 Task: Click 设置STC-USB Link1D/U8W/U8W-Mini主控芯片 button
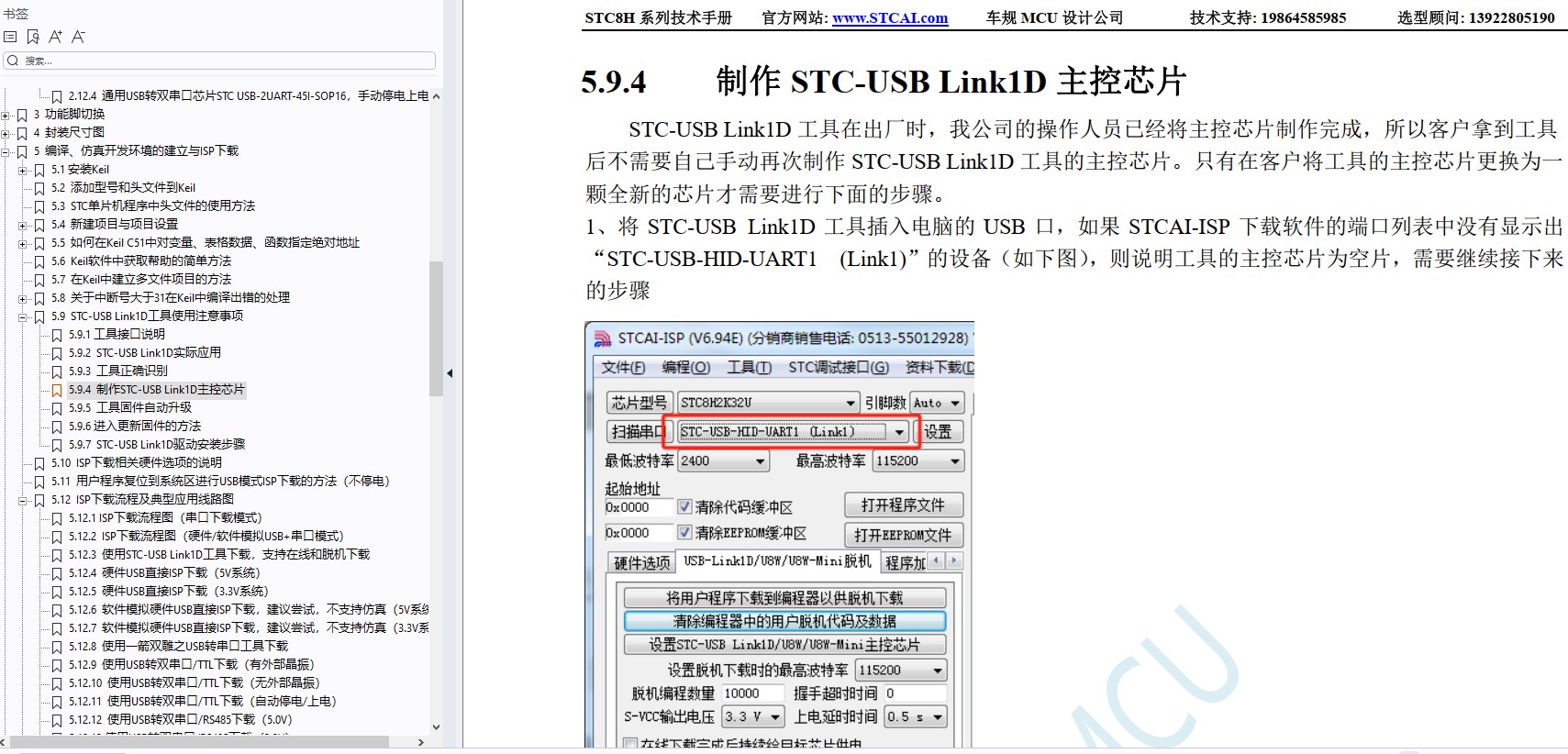point(784,645)
